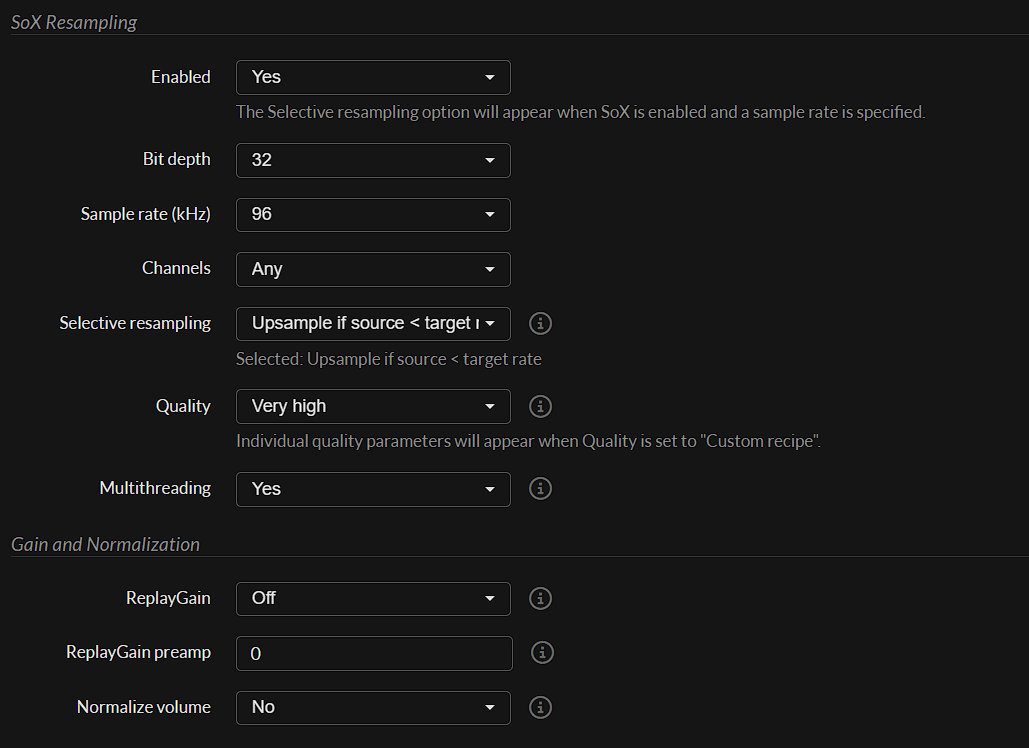Click the Gain and Normalization heading
Screen dimensions: 1029x748
pos(105,545)
